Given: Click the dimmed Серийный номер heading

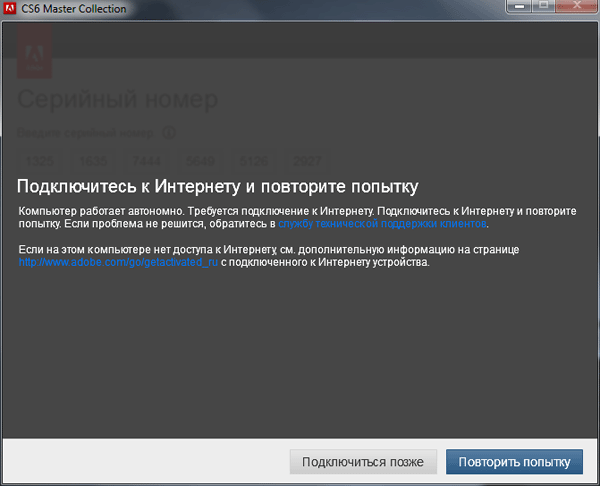Looking at the screenshot, I should coord(117,99).
